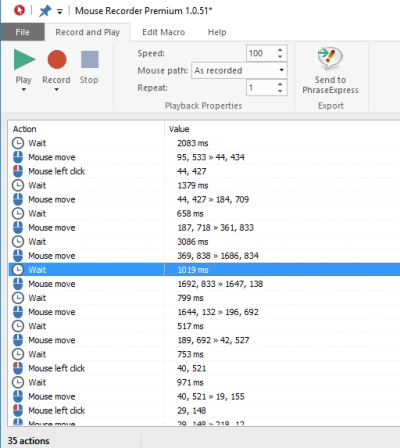Select clock icon of Wait 971 ms row
This screenshot has height=448, width=400.
(18, 382)
